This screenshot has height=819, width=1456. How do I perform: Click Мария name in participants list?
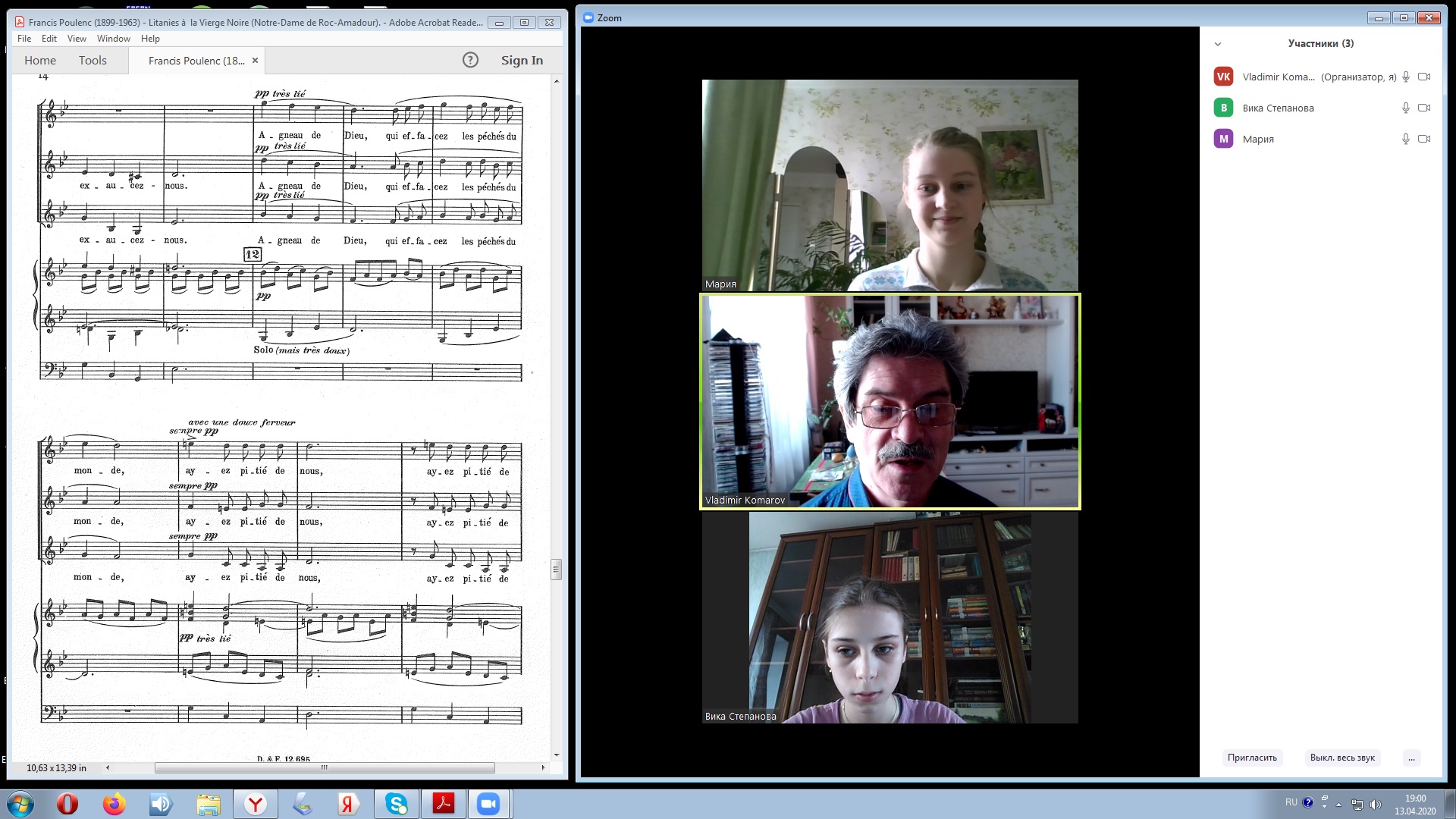tap(1258, 139)
